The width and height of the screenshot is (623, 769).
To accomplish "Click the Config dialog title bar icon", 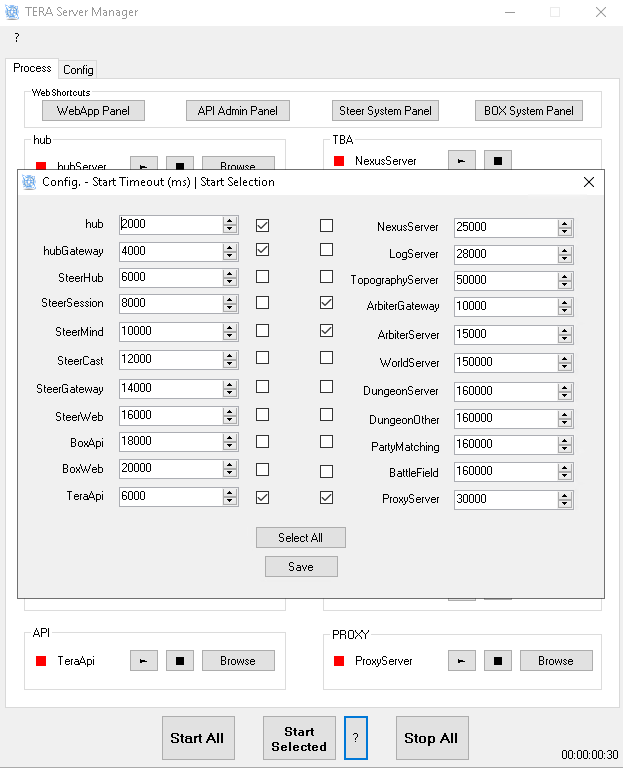I will coord(29,182).
